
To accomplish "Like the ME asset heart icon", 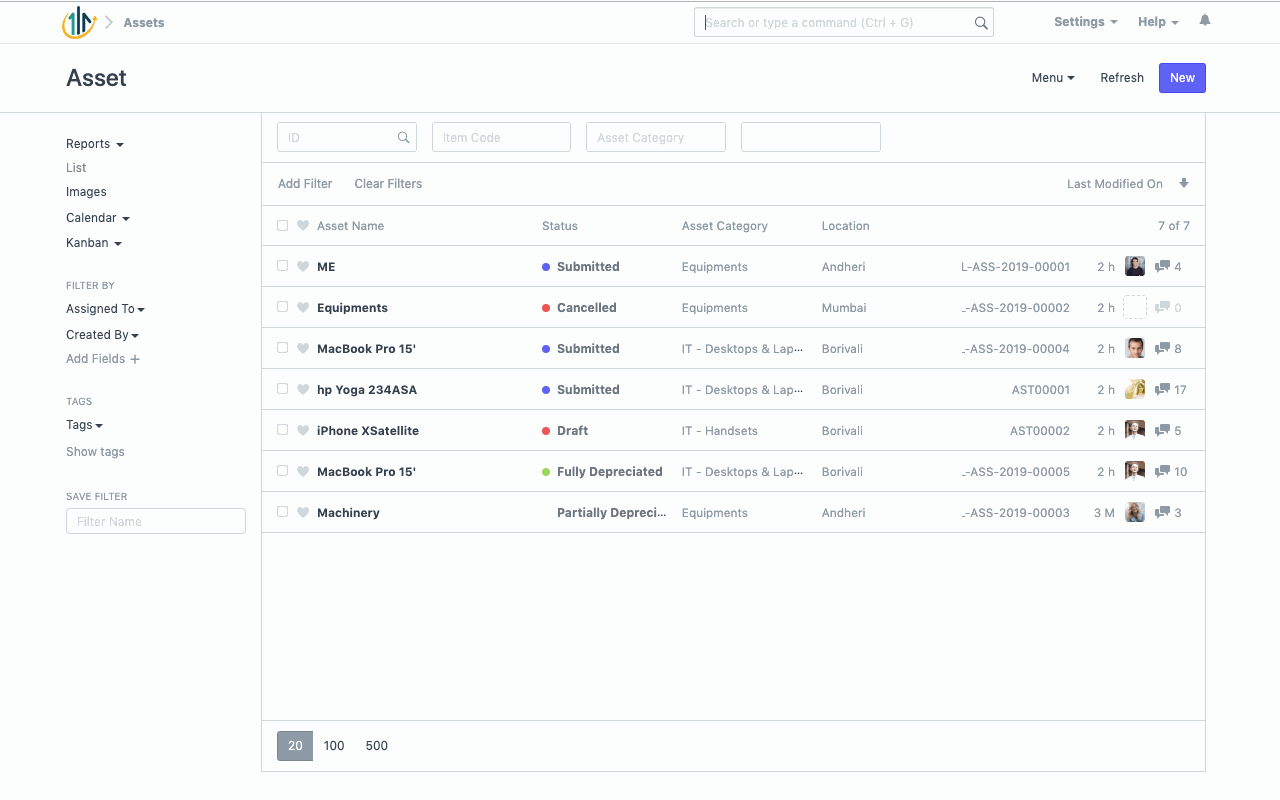I will (x=303, y=267).
